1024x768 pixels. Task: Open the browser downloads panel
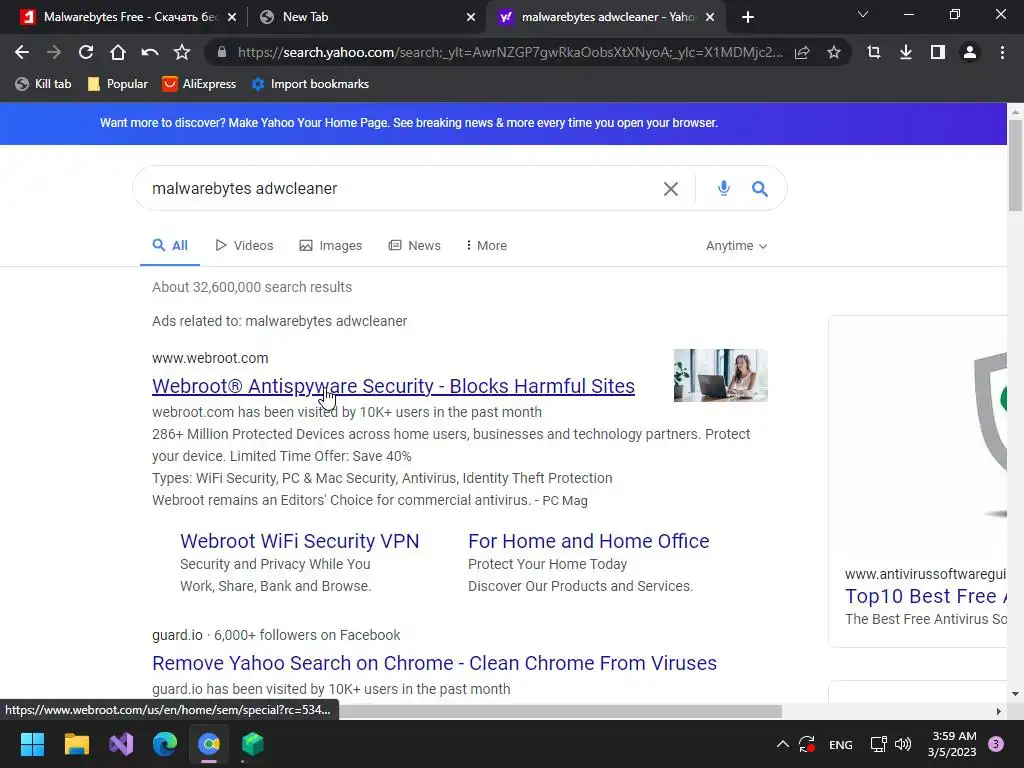[x=906, y=52]
